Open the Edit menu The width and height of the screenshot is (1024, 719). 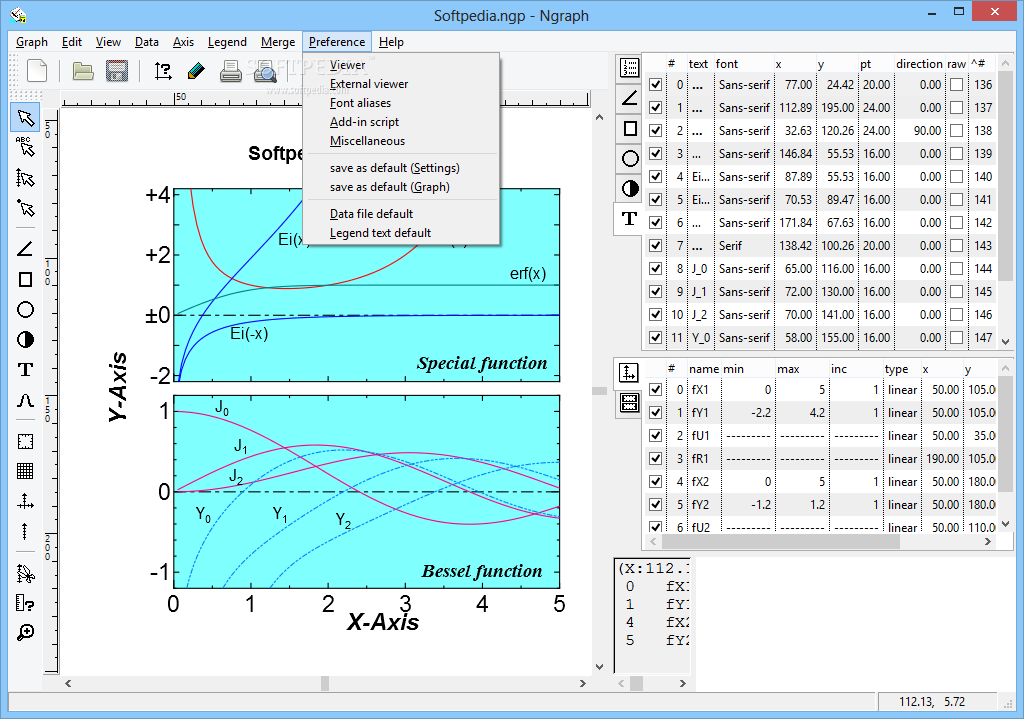(72, 42)
